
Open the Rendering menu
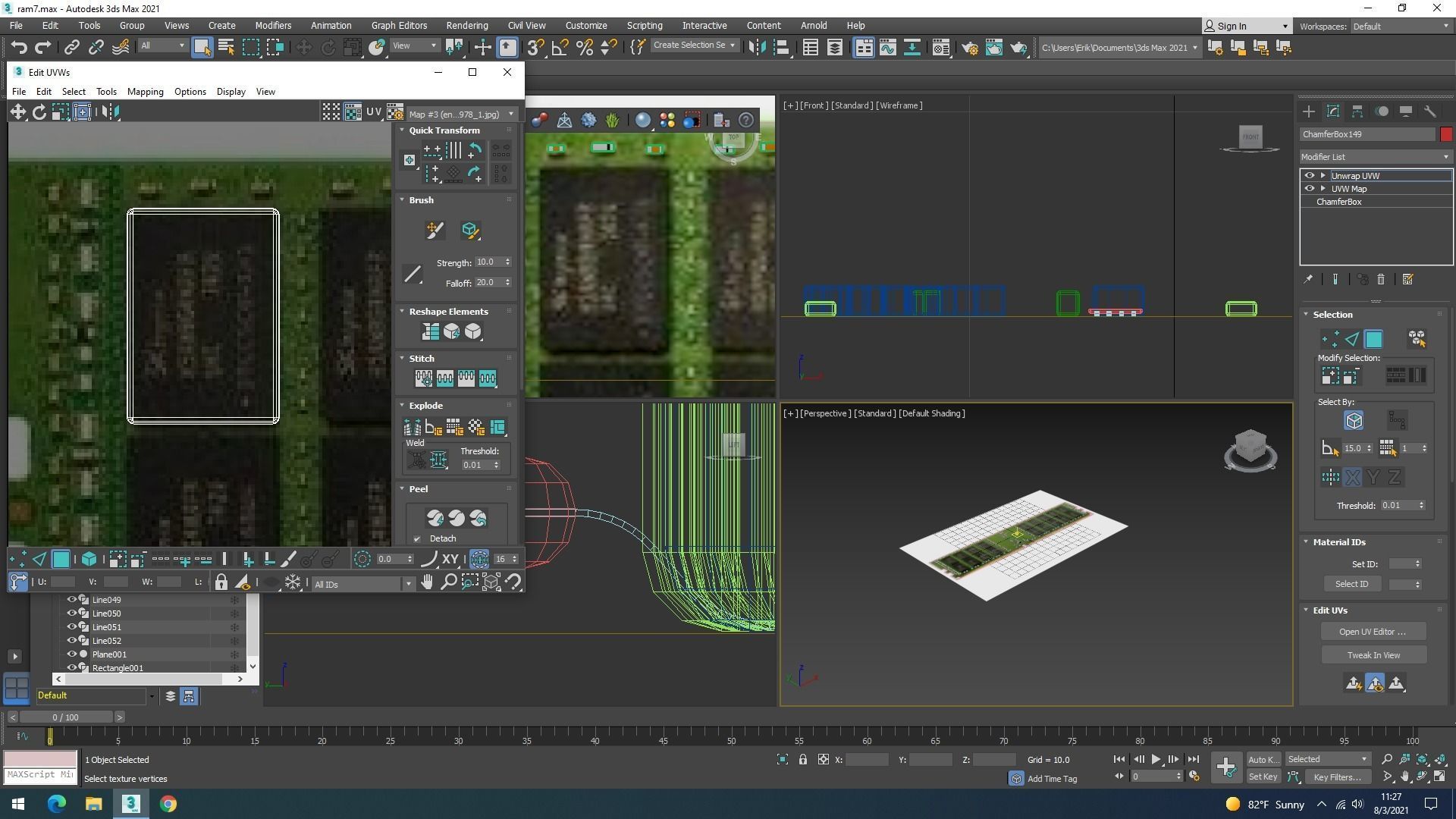(x=466, y=25)
